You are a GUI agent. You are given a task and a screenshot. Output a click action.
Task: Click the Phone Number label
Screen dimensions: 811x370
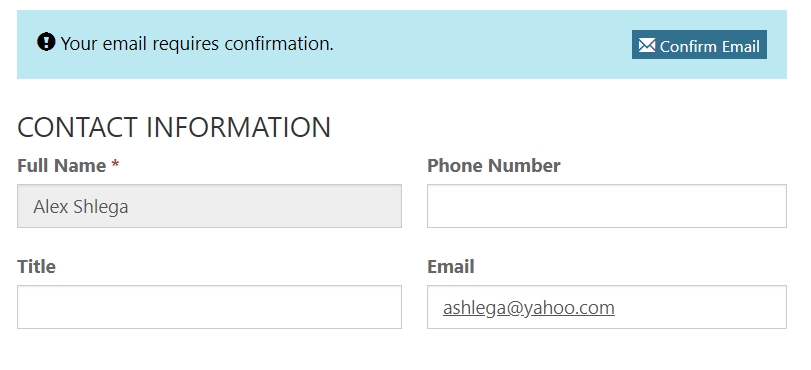coord(494,166)
